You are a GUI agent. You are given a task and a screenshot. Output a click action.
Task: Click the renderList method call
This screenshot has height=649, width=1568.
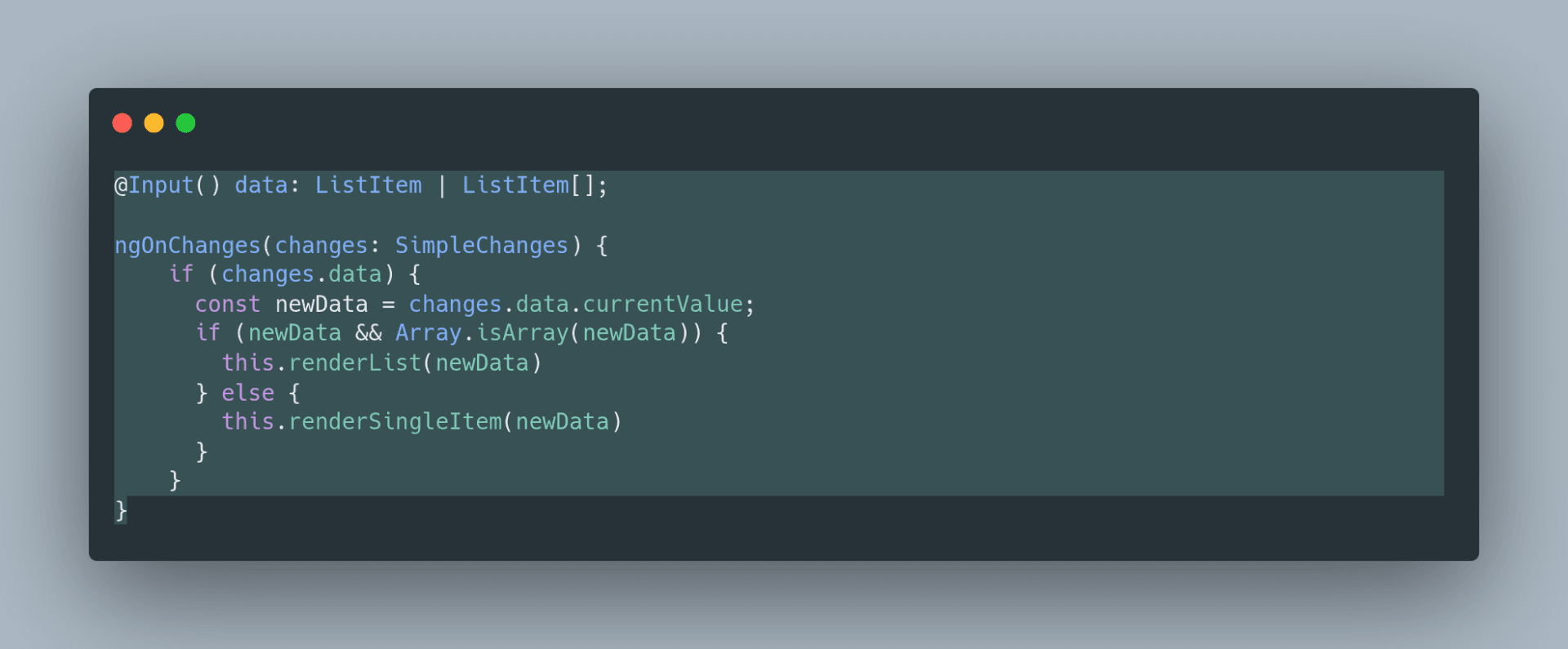[354, 363]
